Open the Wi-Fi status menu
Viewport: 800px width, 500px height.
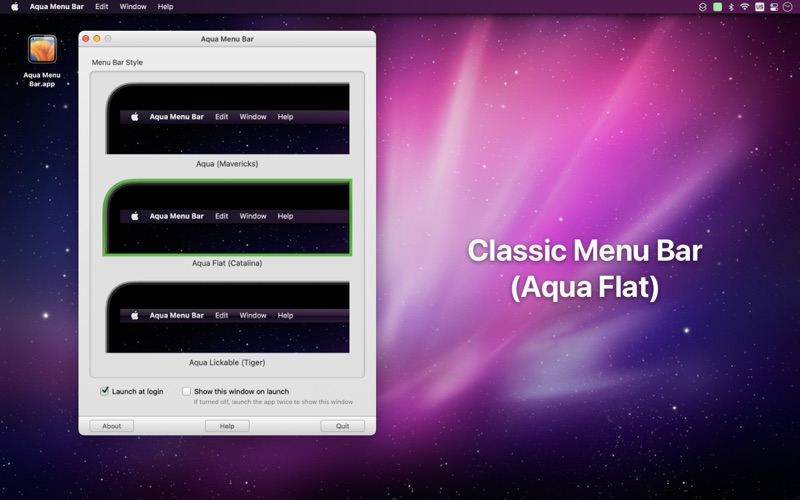[x=745, y=7]
